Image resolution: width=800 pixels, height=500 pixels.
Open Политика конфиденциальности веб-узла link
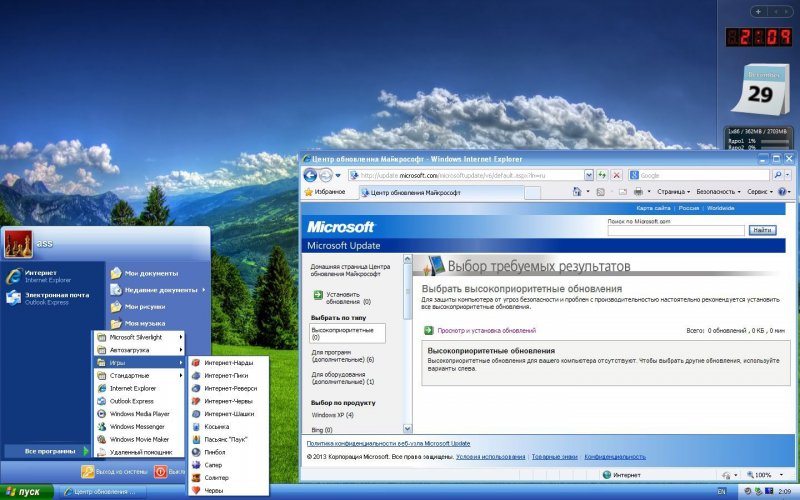pos(388,444)
